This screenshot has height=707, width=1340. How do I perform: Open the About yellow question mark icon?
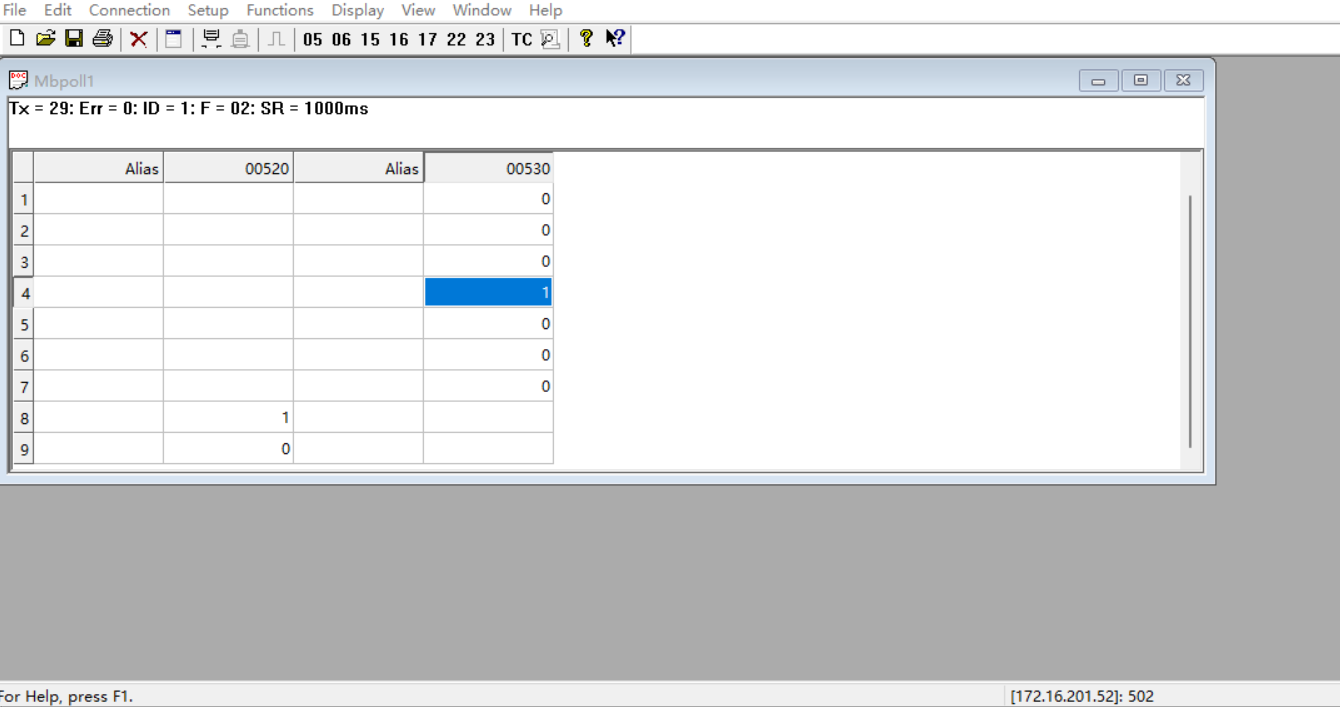586,39
